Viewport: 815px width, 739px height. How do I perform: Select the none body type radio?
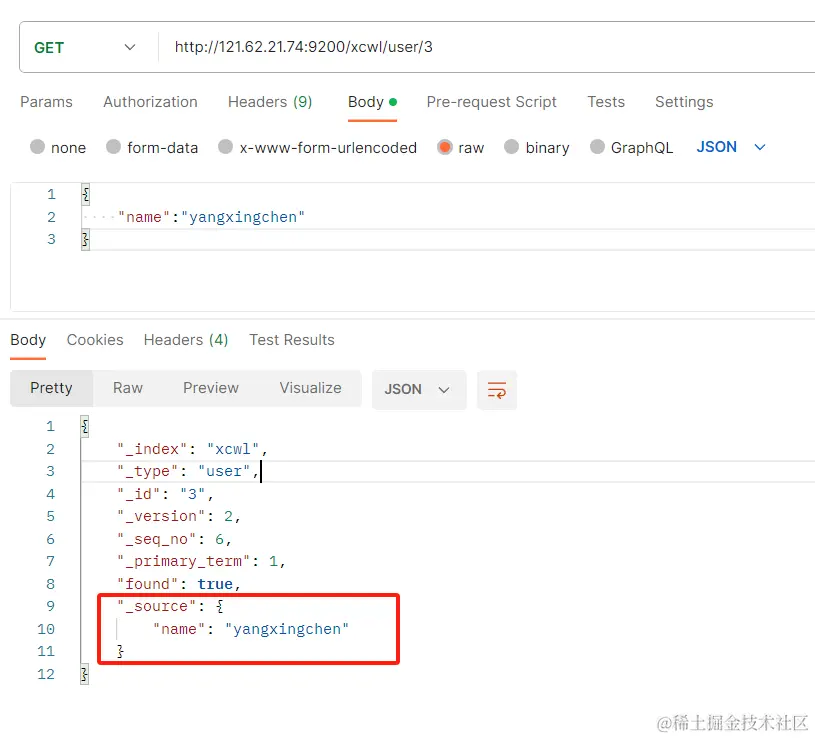click(37, 147)
